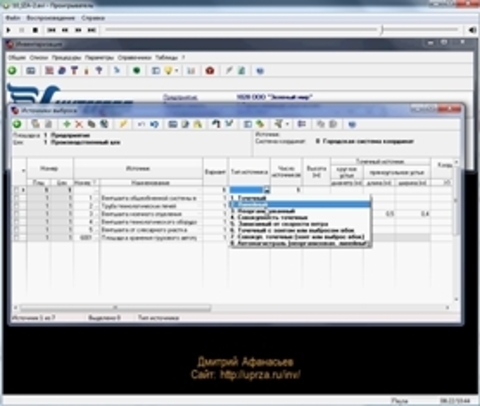
Task: Click the Play button in the media player
Action: (9, 30)
